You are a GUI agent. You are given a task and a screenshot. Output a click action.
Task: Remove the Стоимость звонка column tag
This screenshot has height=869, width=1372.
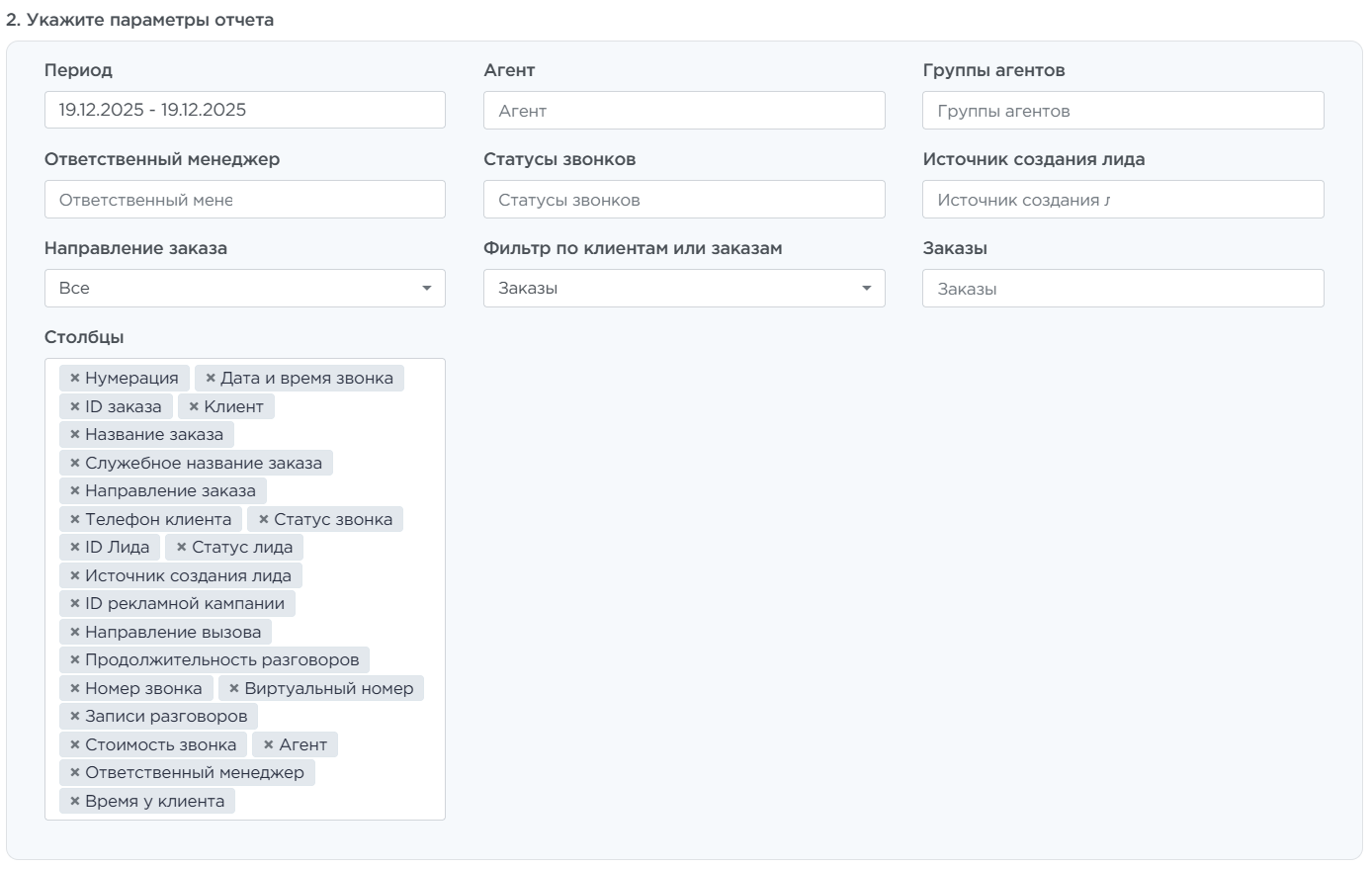(x=74, y=744)
